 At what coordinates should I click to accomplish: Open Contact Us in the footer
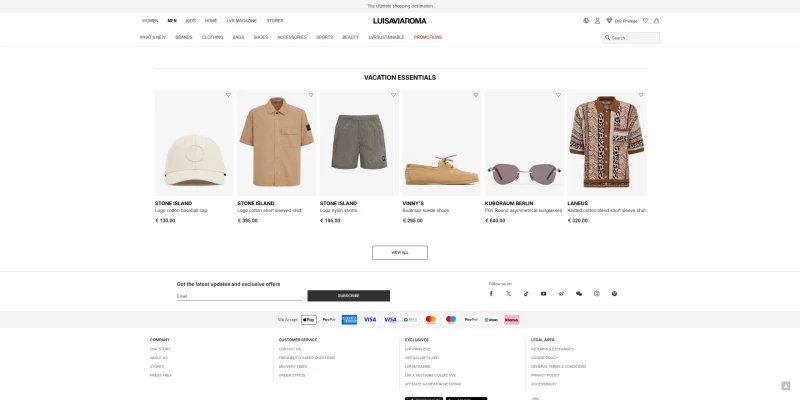[x=290, y=349]
